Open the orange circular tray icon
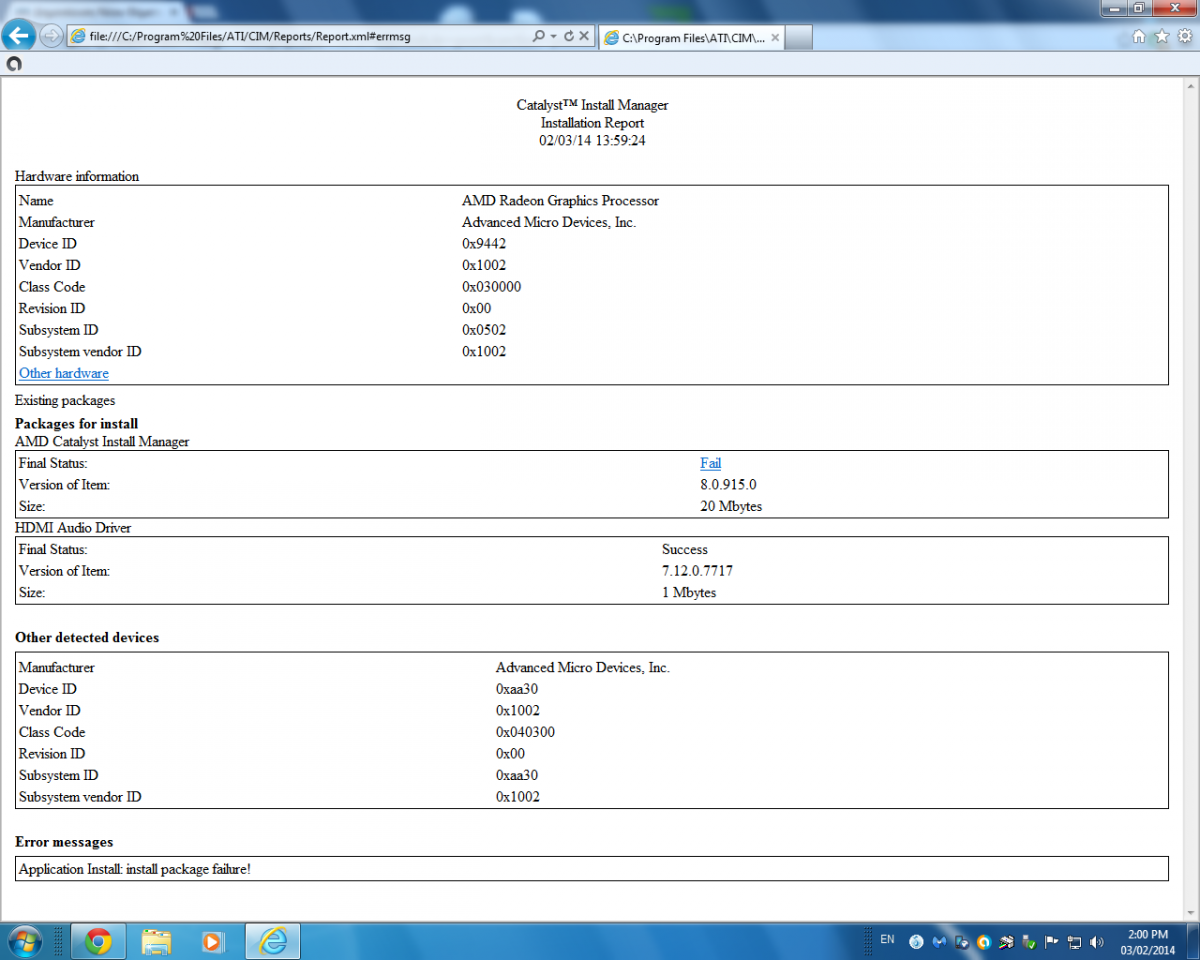This screenshot has width=1200, height=960. 984,941
